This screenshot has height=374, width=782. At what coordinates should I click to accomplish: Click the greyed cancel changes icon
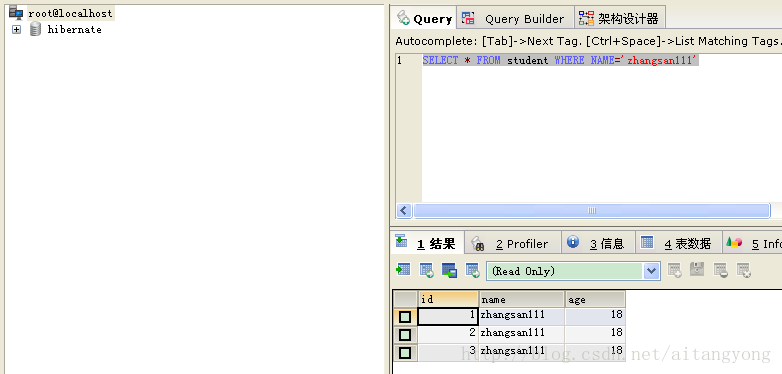tap(744, 270)
